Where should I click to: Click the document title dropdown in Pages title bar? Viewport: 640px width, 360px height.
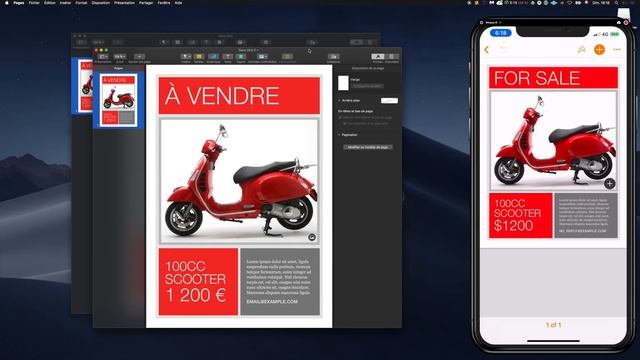248,50
